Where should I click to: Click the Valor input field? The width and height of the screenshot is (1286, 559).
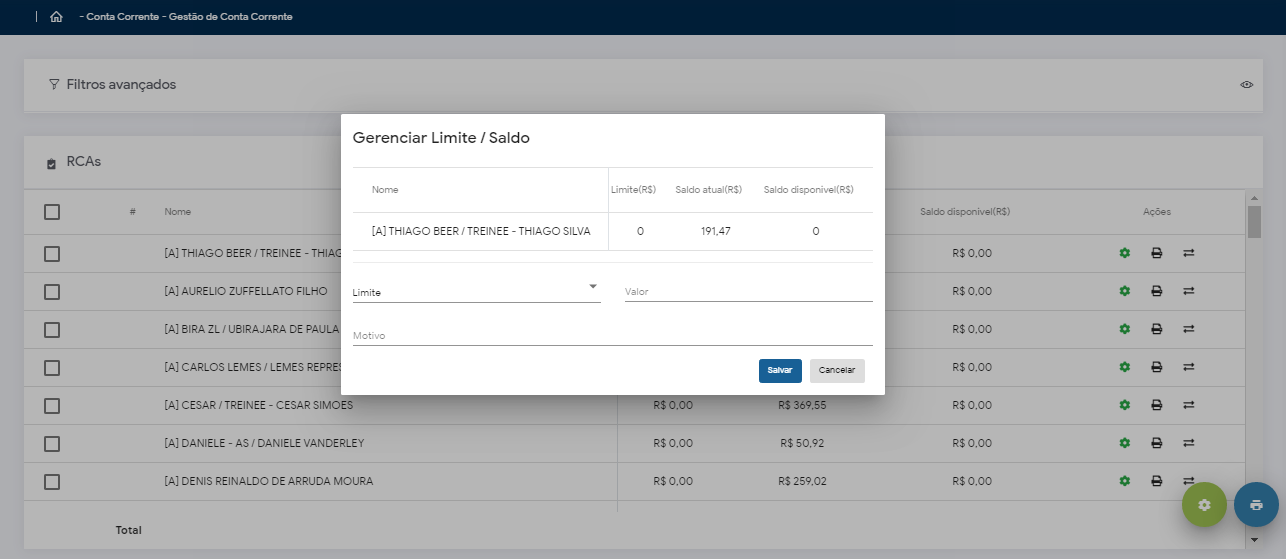[748, 292]
